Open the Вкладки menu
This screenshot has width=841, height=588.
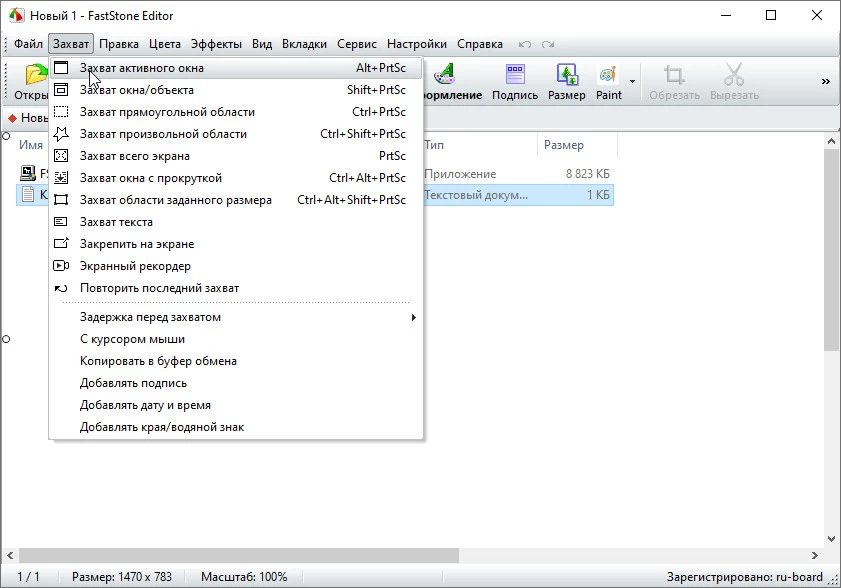pos(304,44)
